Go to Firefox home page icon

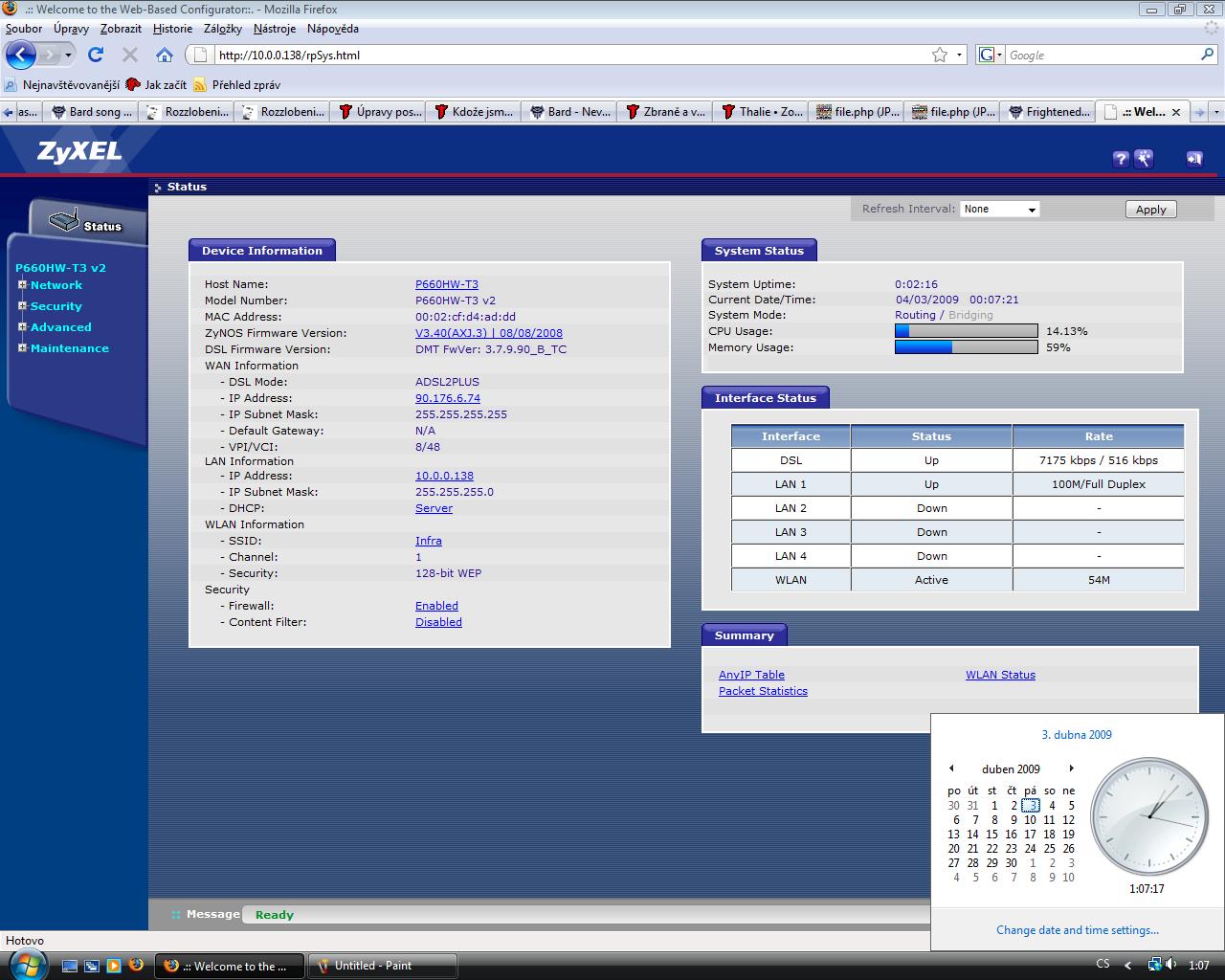165,55
